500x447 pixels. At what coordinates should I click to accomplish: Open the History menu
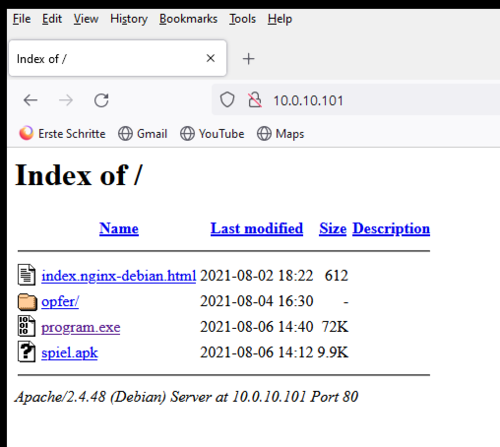pos(129,19)
